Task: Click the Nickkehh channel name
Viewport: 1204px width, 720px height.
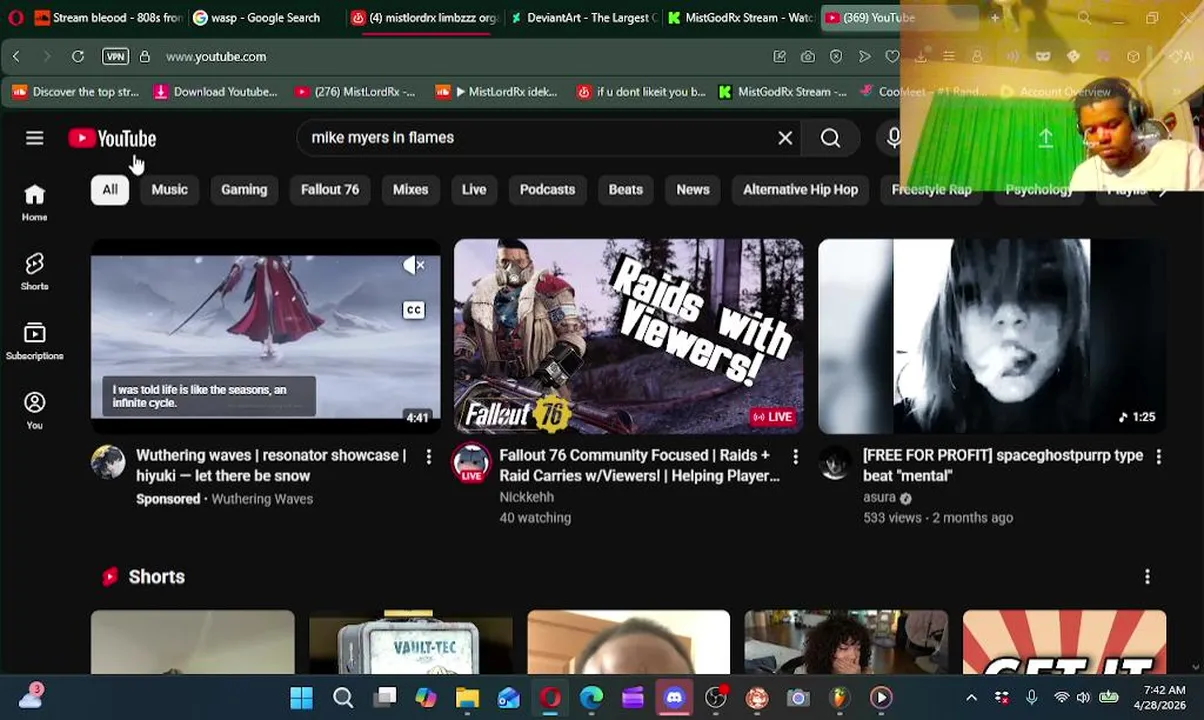Action: pyautogui.click(x=526, y=497)
